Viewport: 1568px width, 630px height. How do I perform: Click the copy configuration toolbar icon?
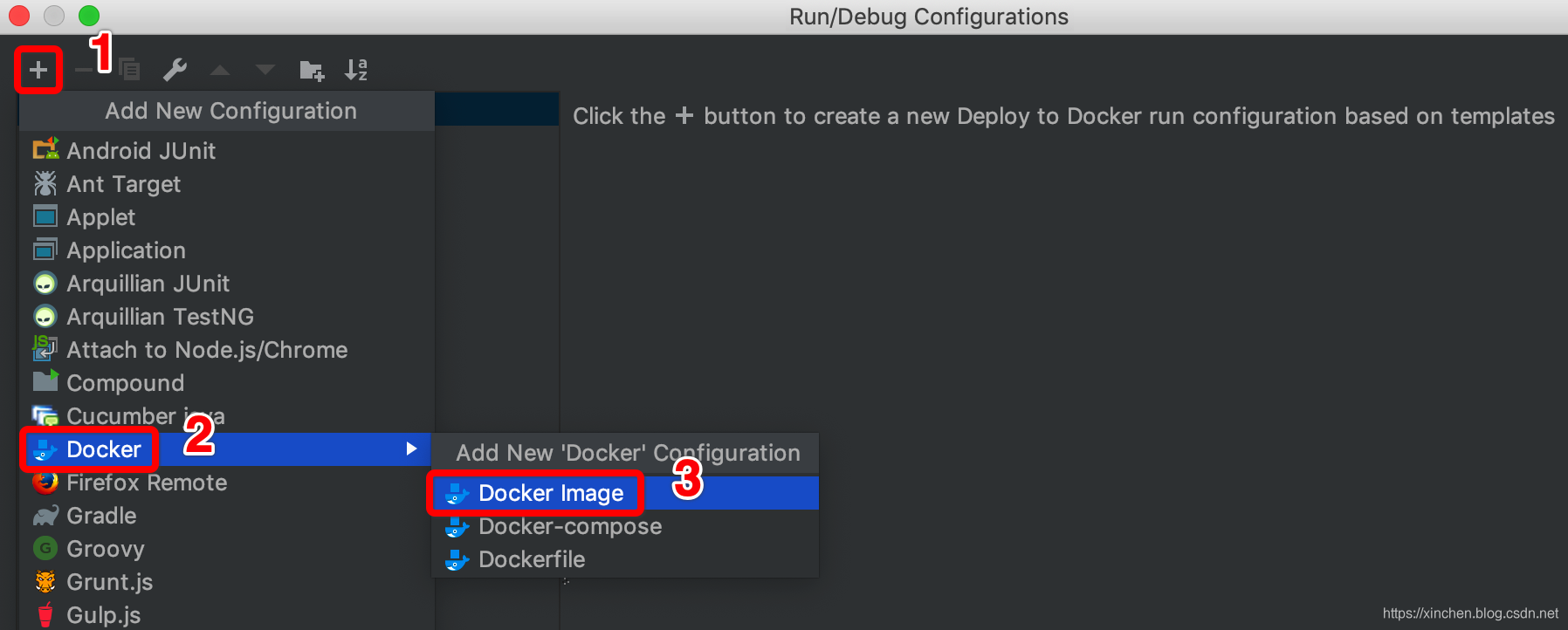[130, 70]
